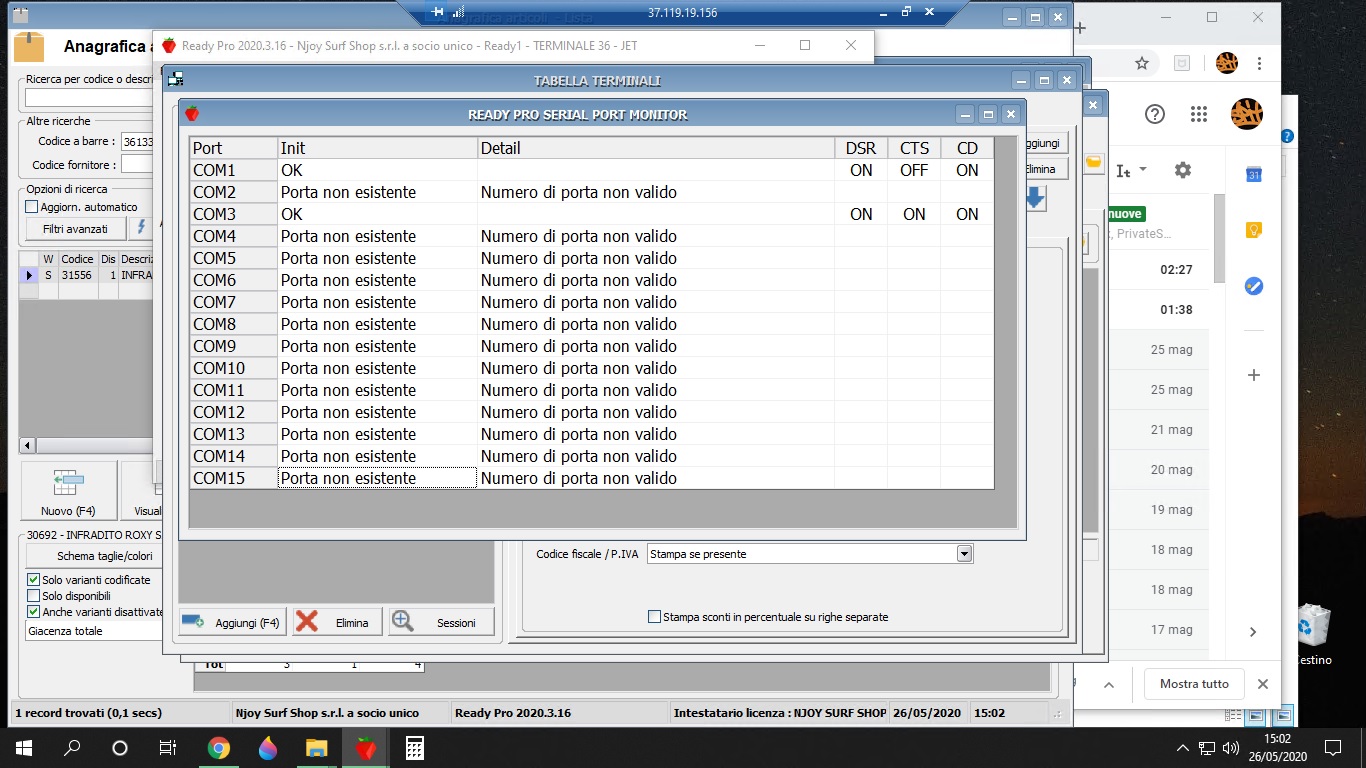Click the OFF value under CTS for COM1
The image size is (1366, 768).
[x=914, y=170]
